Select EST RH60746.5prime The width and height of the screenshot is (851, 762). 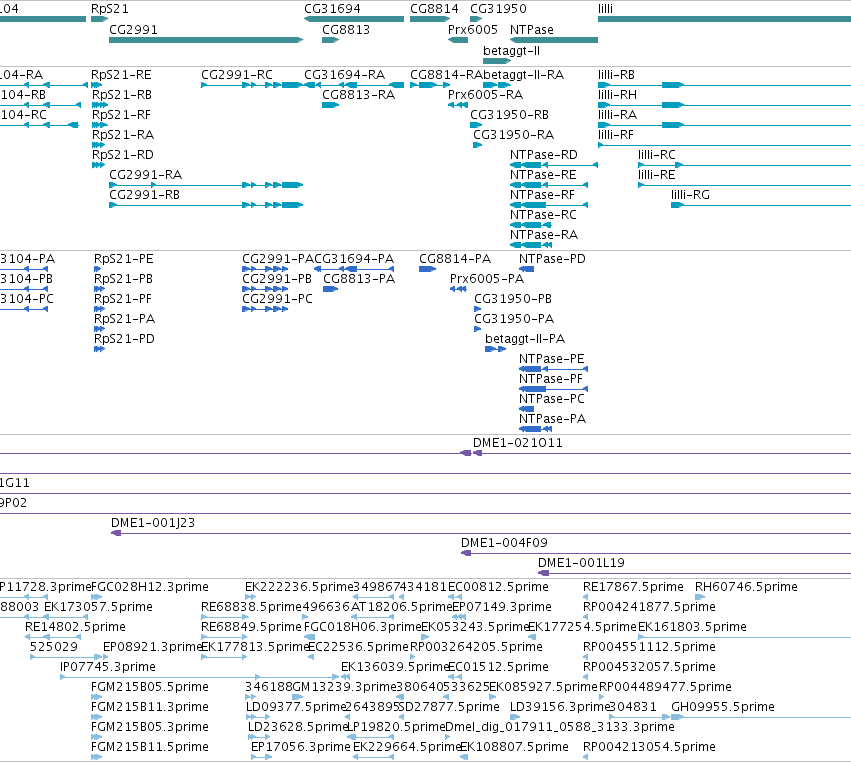pos(746,587)
